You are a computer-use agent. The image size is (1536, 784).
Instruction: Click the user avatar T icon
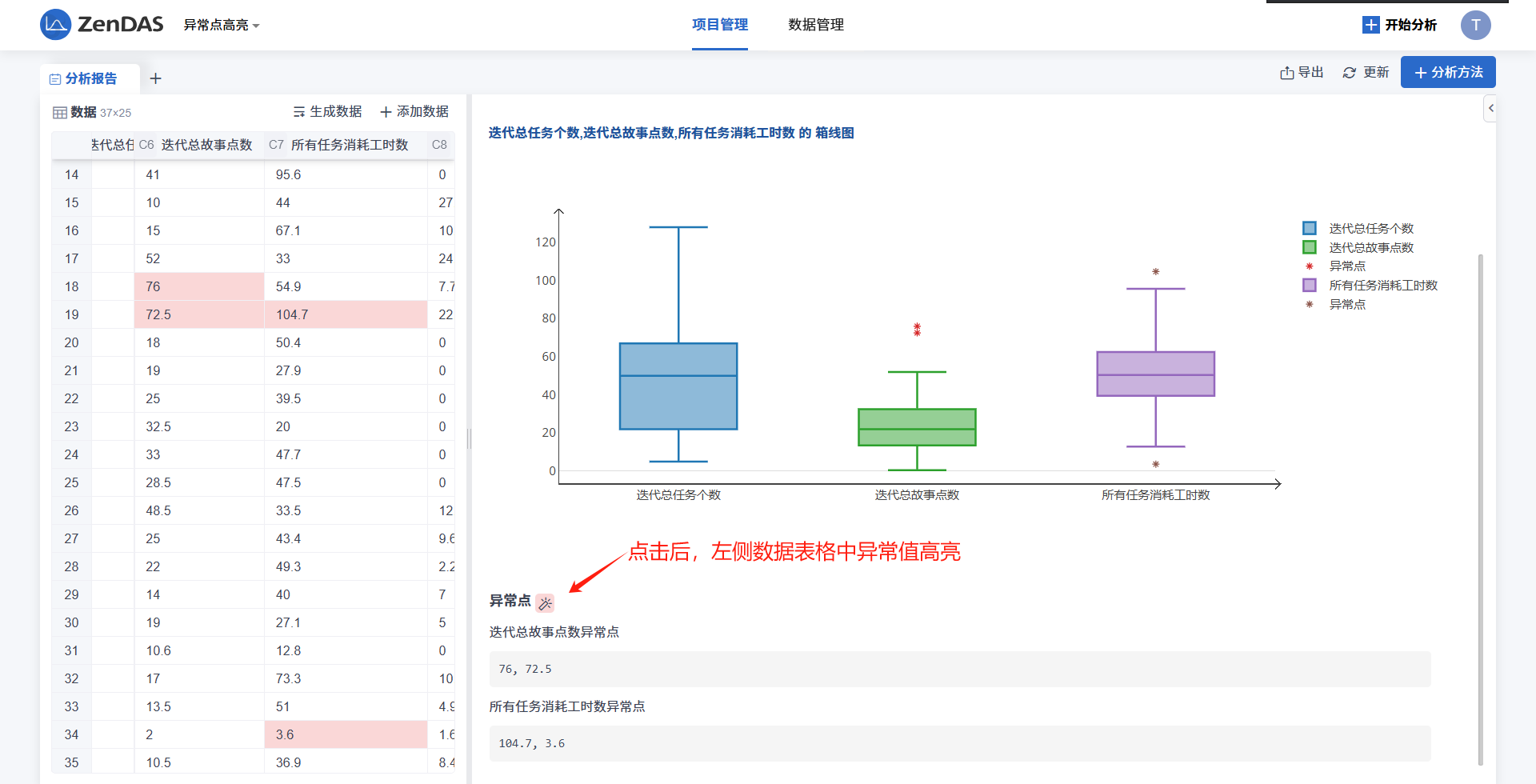1475,25
